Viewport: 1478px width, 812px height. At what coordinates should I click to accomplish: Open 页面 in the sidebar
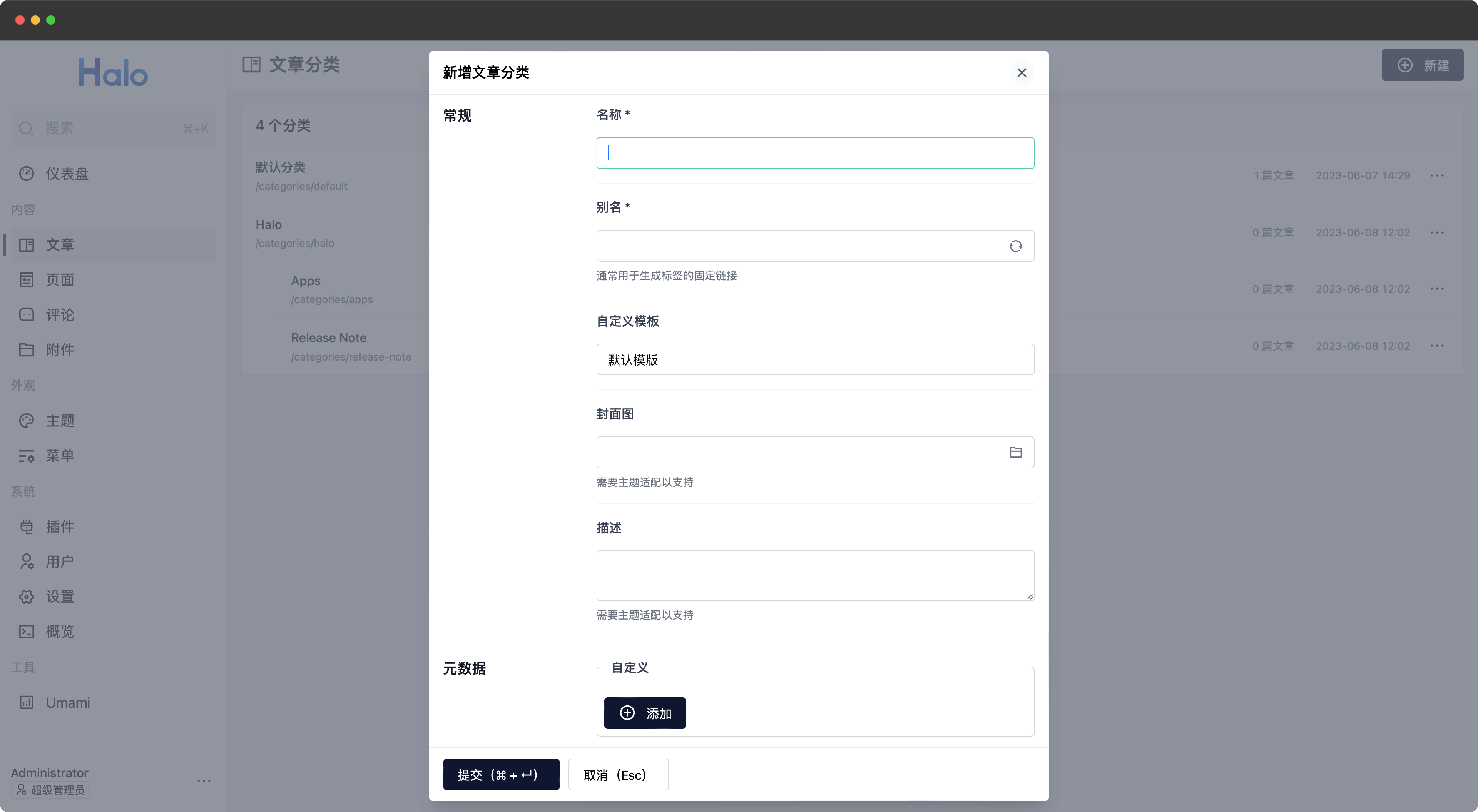coord(113,279)
